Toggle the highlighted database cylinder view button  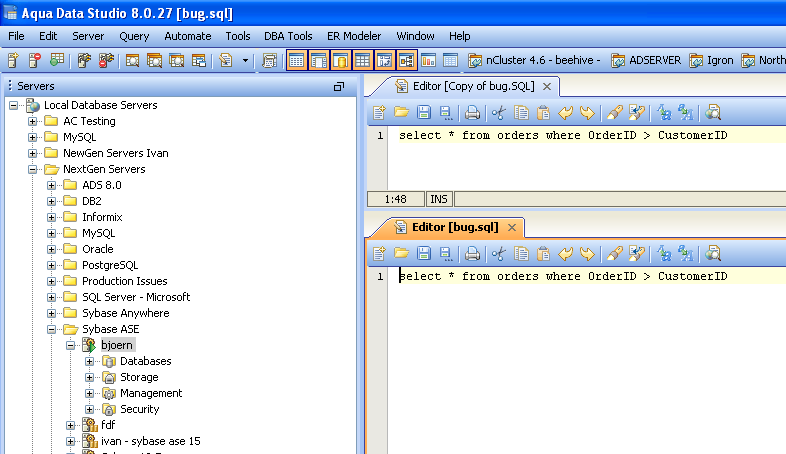(x=340, y=61)
